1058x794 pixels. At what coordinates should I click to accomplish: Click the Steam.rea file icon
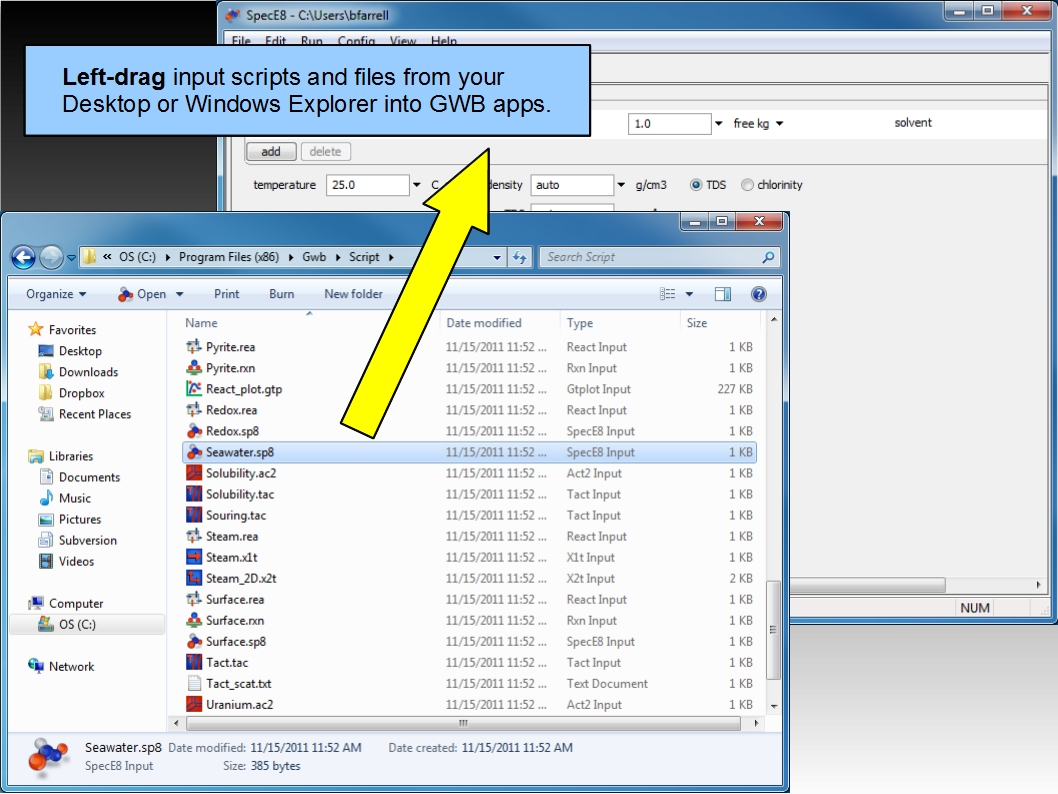194,536
